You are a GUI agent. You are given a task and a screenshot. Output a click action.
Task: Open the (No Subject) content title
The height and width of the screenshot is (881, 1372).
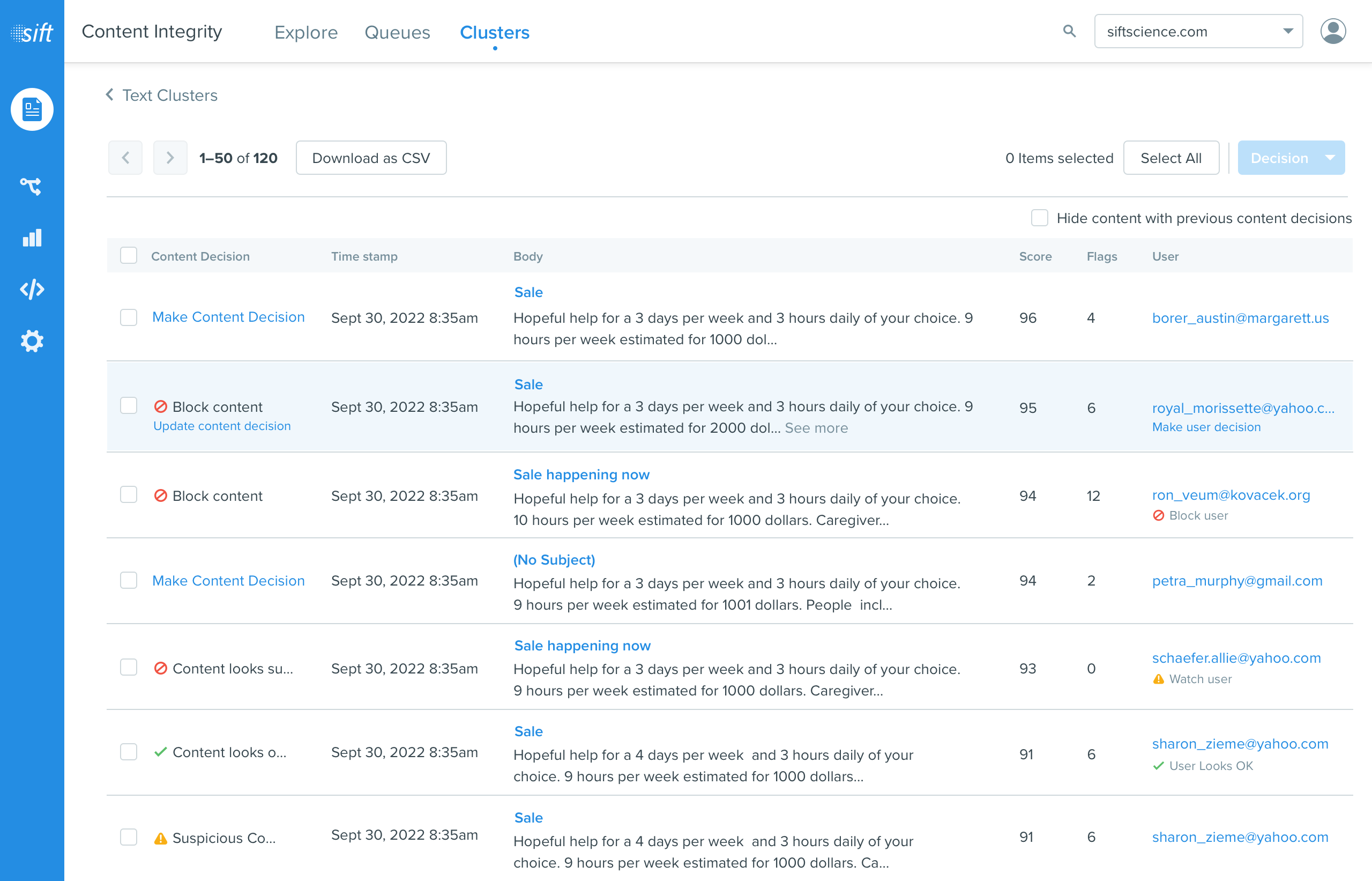click(x=554, y=559)
